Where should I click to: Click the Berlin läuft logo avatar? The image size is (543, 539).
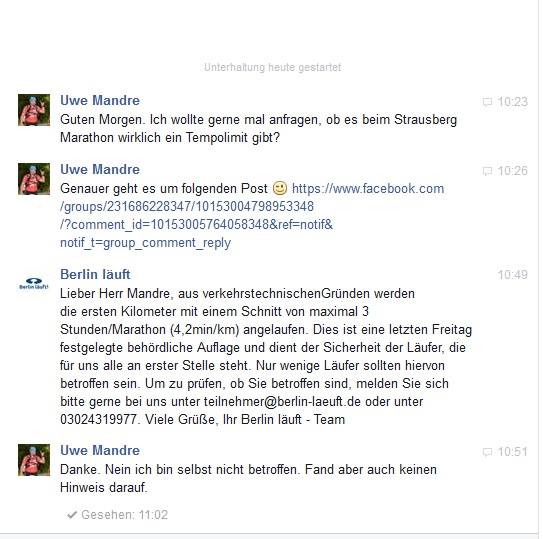tap(34, 284)
